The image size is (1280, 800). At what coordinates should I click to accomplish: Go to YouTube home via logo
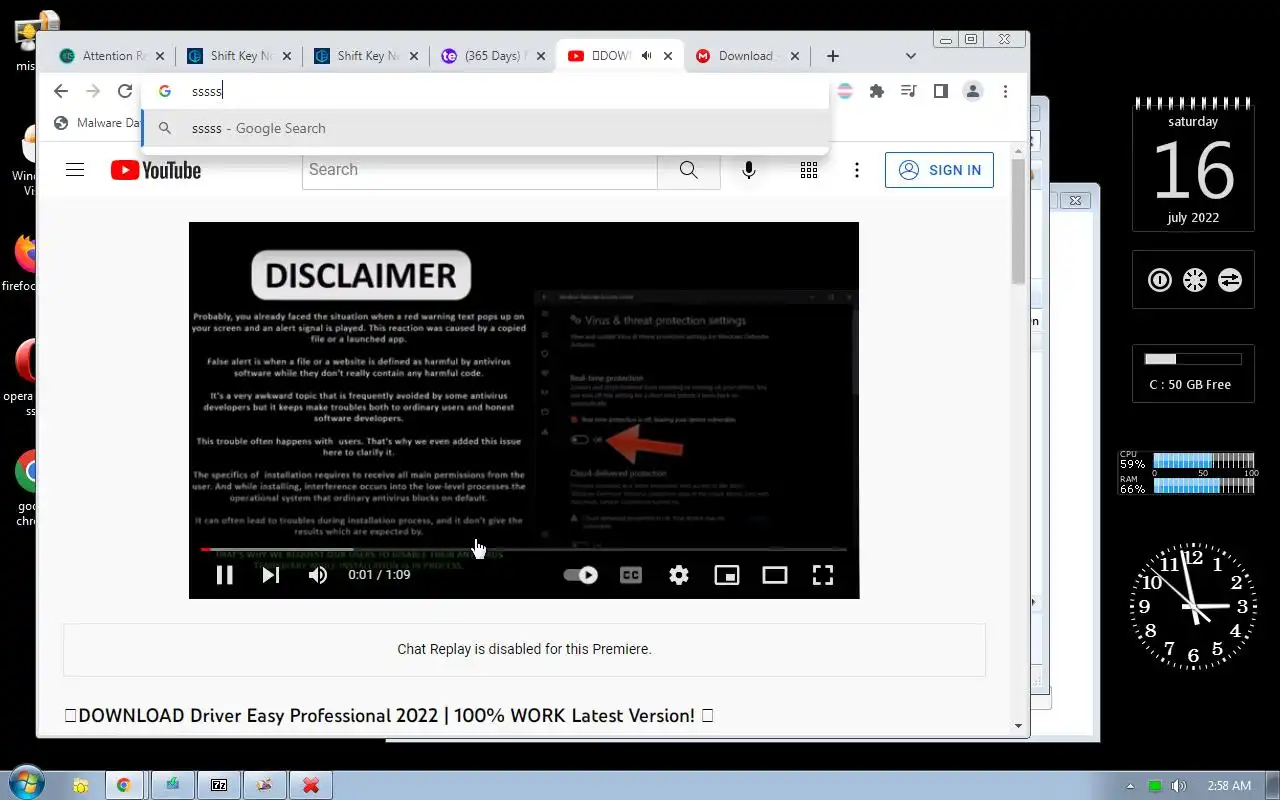coord(156,170)
